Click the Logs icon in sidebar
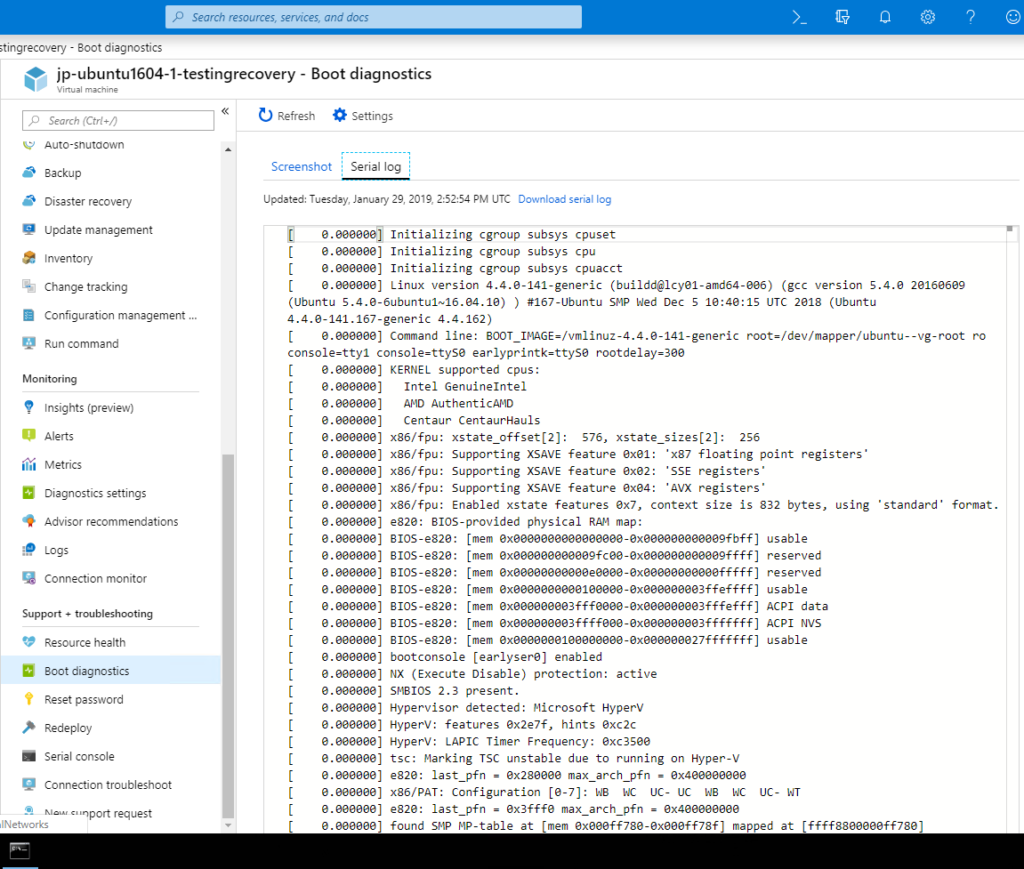1024x869 pixels. tap(29, 550)
